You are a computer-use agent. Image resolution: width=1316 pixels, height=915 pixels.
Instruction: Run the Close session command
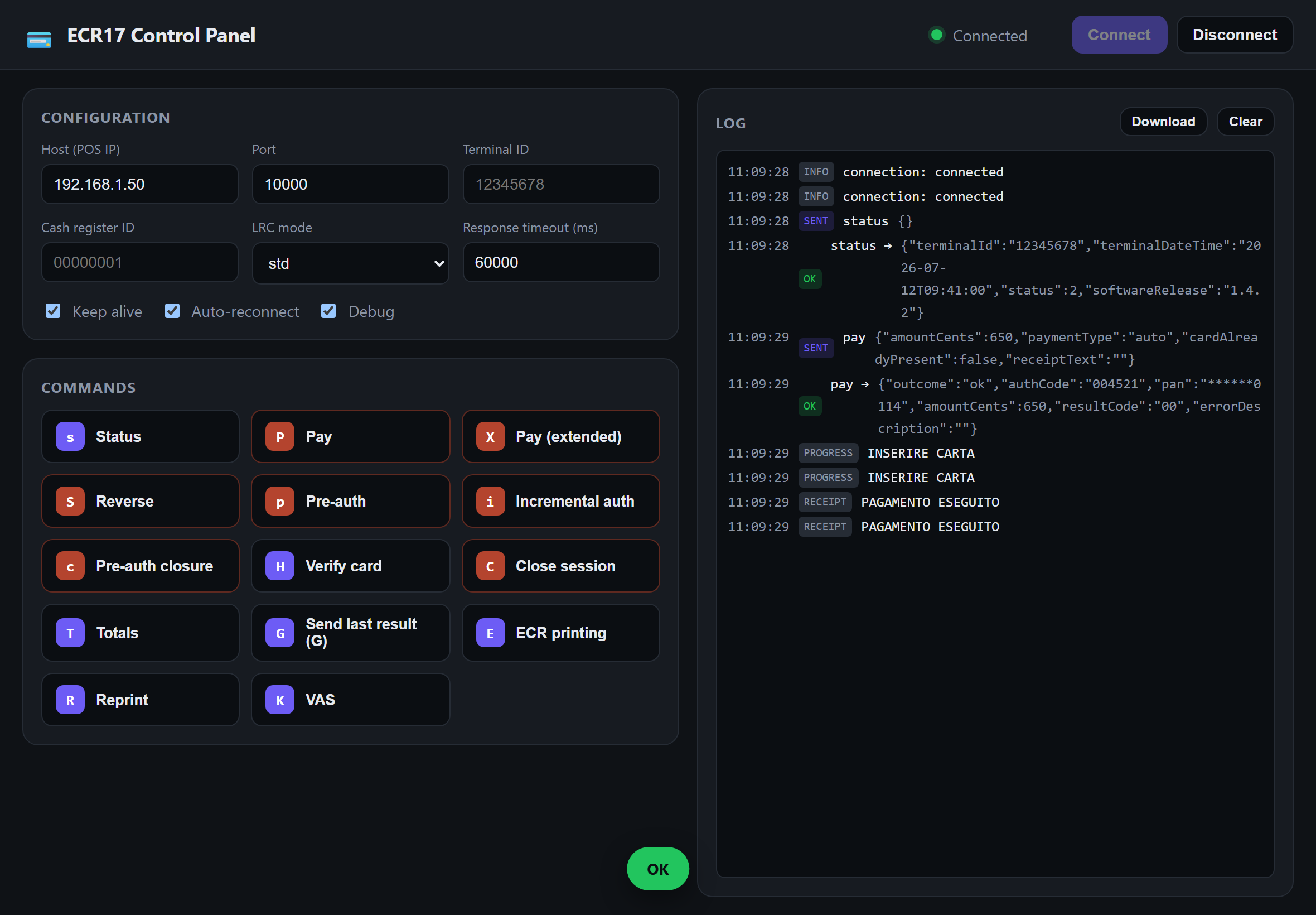click(x=560, y=566)
